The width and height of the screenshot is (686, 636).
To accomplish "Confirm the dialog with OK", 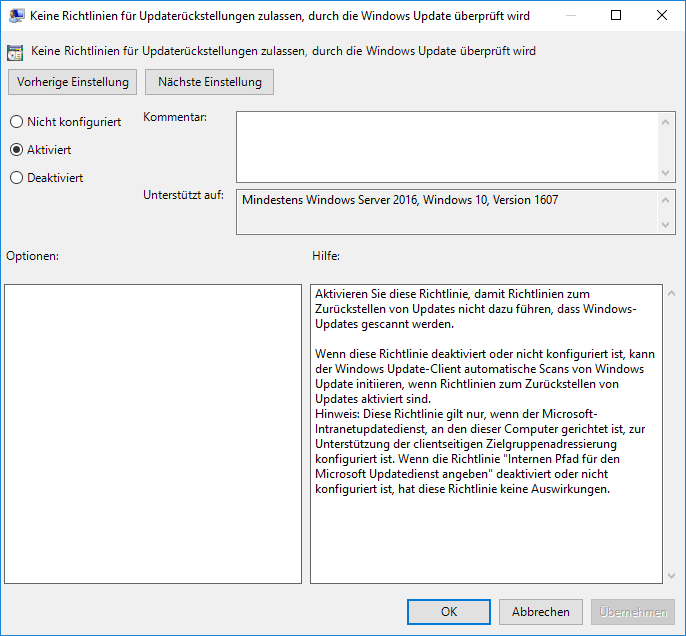I will (449, 612).
